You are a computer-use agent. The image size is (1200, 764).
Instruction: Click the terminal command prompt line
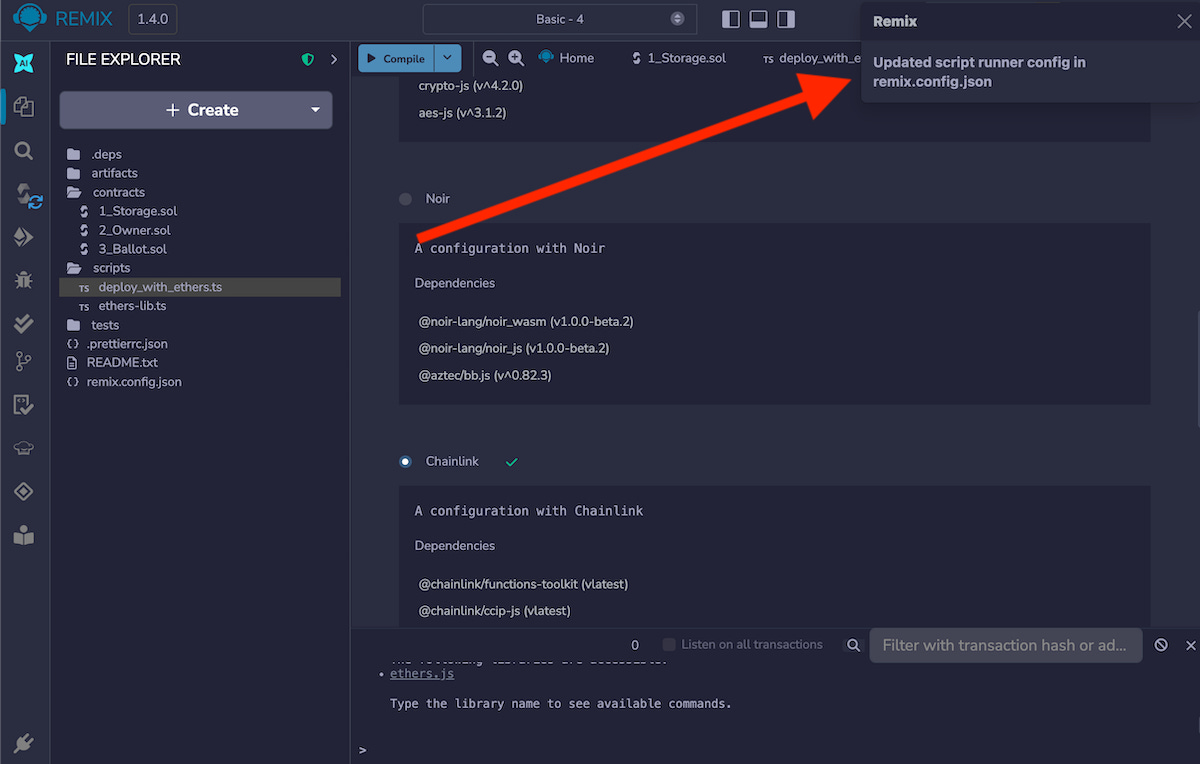tap(775, 749)
